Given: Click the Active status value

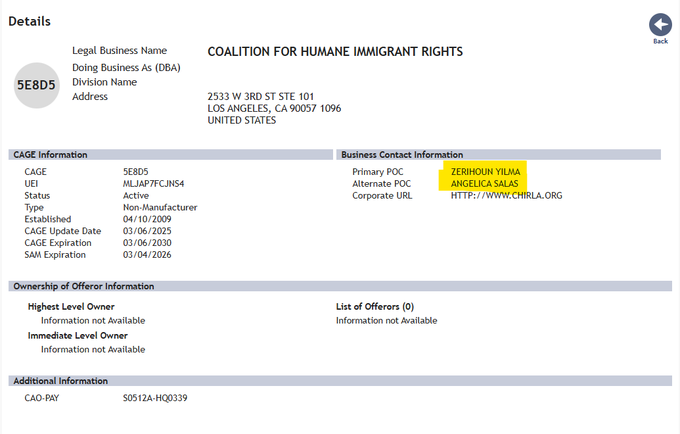Looking at the screenshot, I should 136,195.
